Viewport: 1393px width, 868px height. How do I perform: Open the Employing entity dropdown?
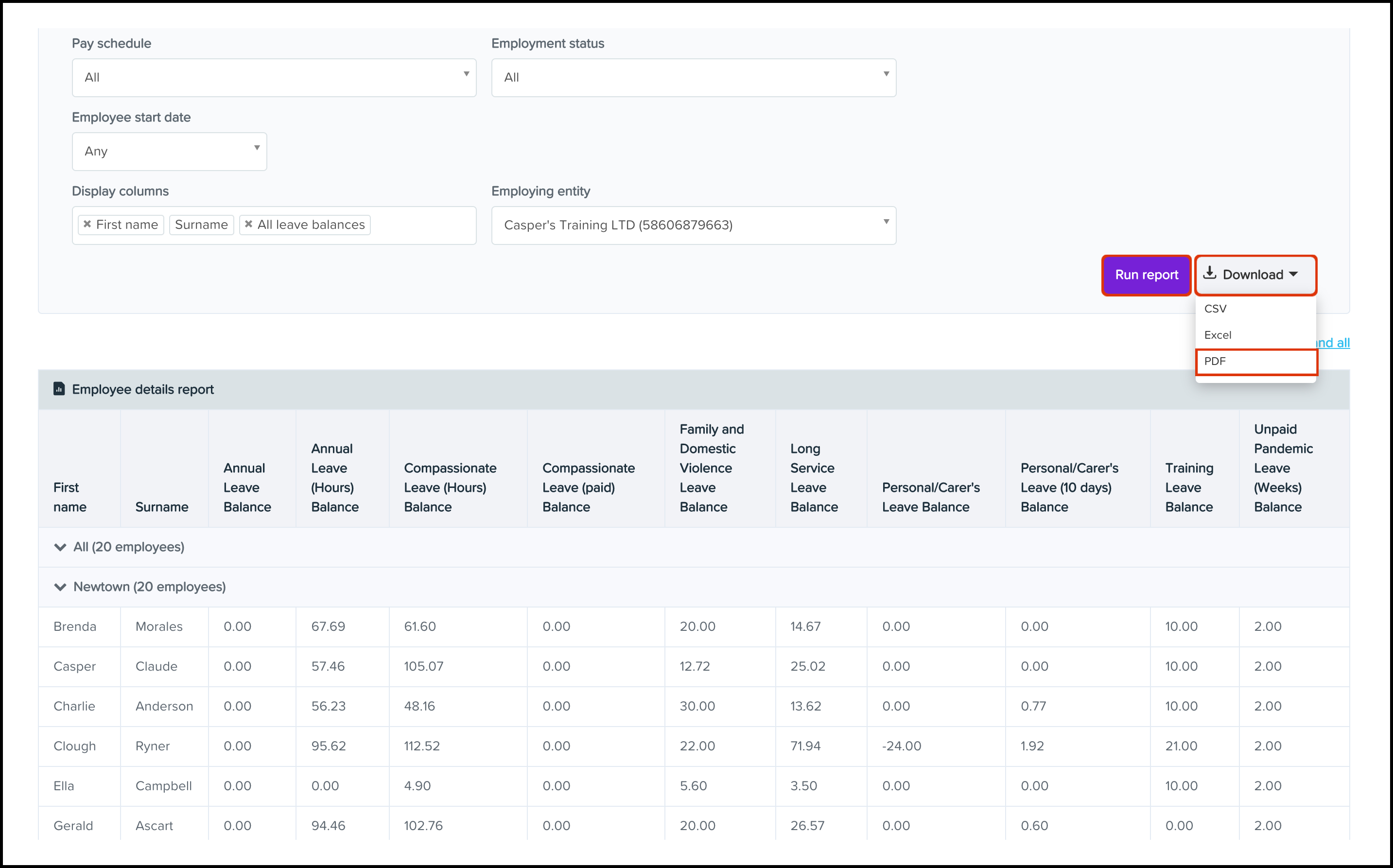[694, 225]
